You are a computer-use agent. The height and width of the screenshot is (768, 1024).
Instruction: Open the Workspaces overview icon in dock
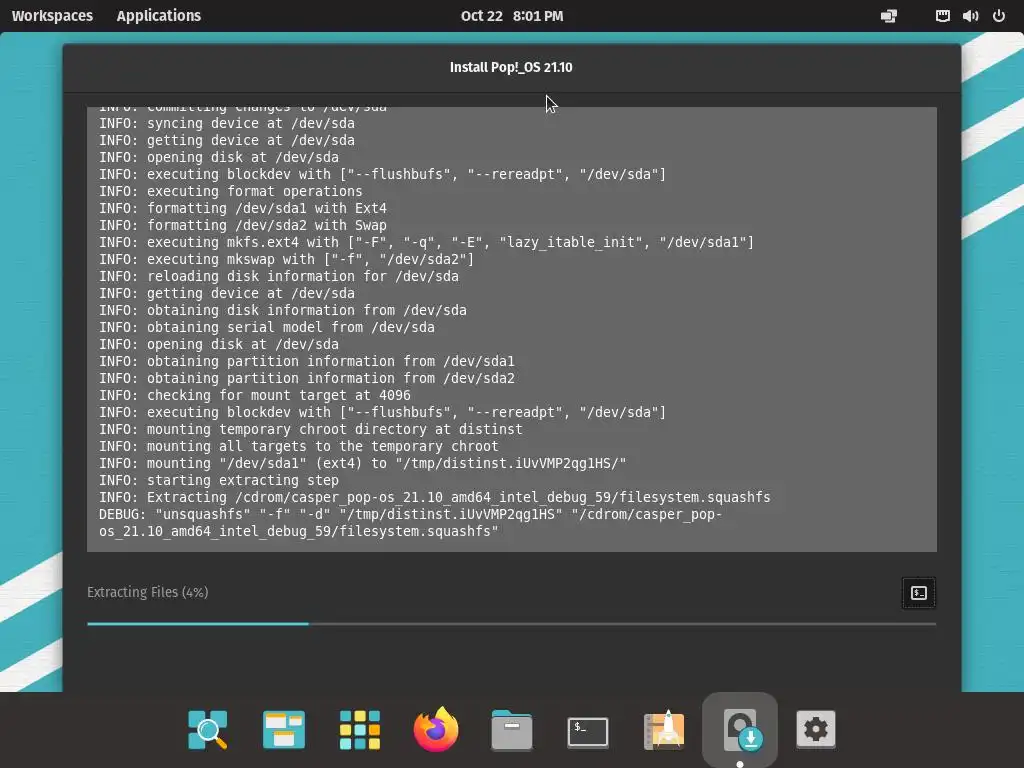[x=283, y=729]
